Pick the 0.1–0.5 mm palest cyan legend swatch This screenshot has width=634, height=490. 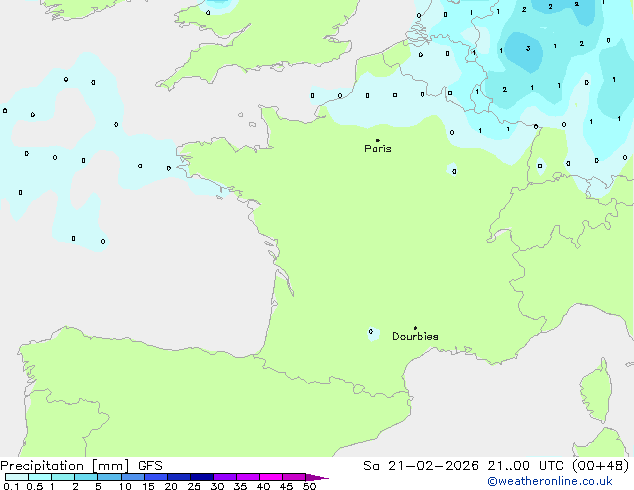17,477
